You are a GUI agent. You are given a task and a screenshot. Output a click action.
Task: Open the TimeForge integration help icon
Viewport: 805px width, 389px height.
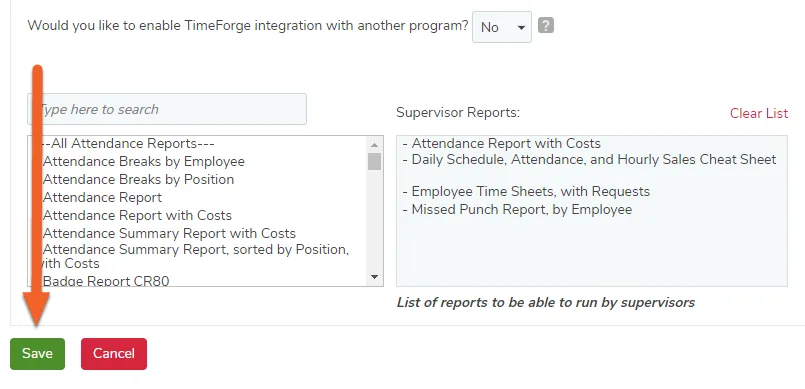tap(546, 25)
